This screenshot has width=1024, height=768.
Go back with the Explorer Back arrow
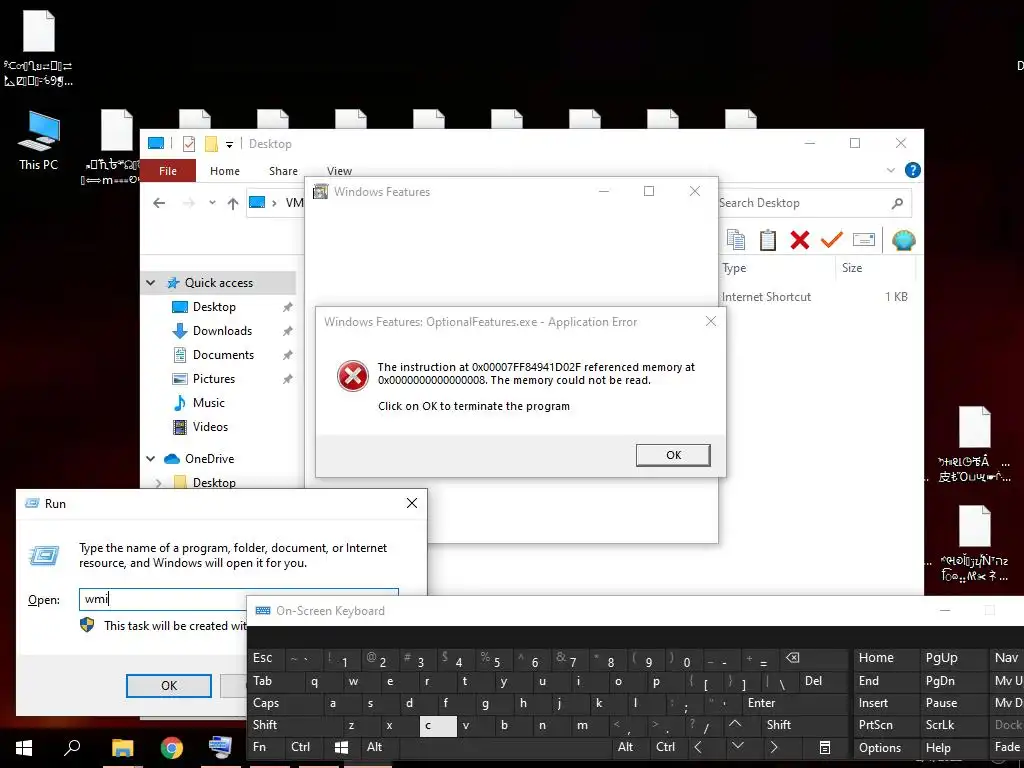pyautogui.click(x=159, y=203)
